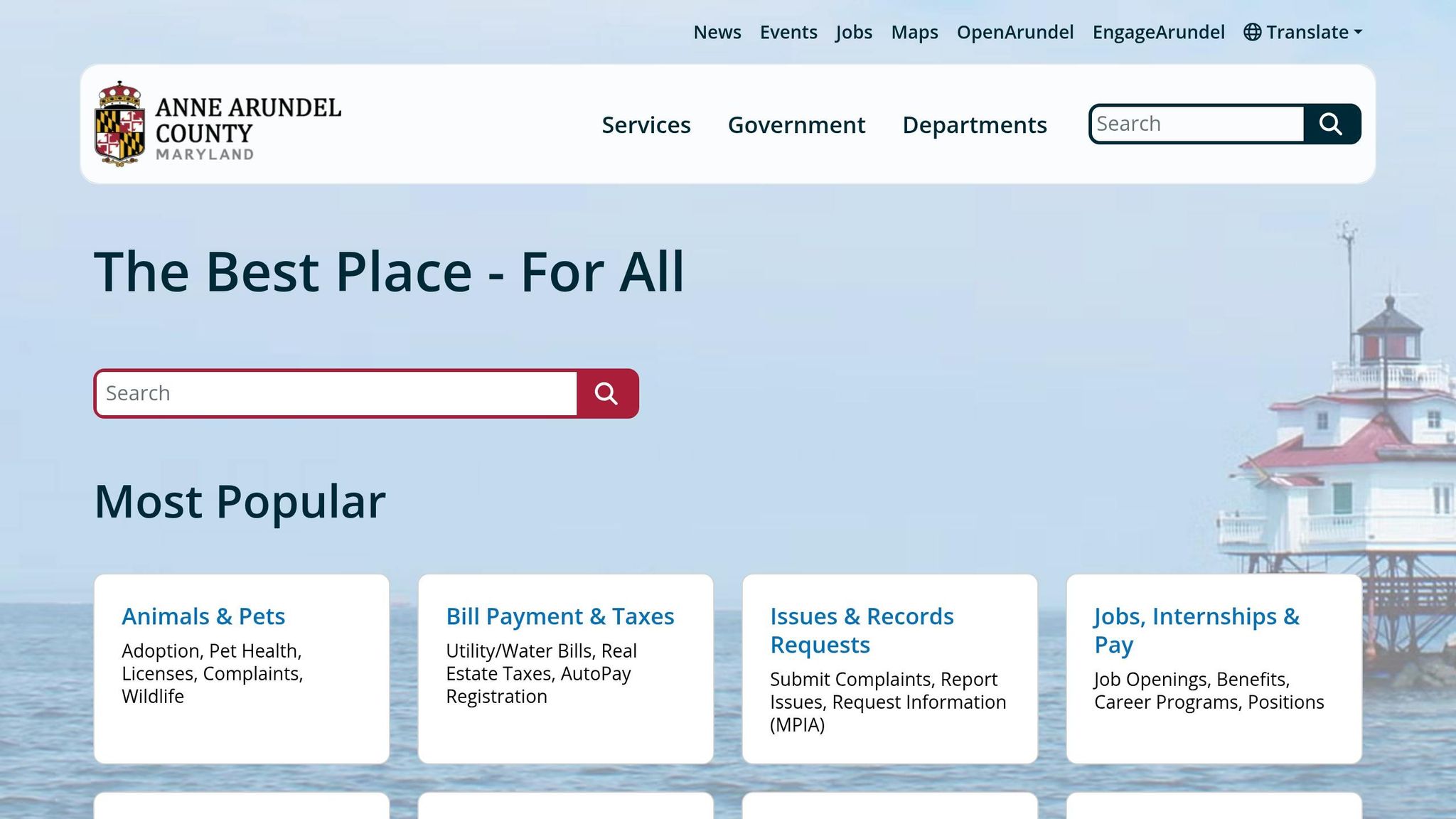Open the Government menu

click(796, 124)
